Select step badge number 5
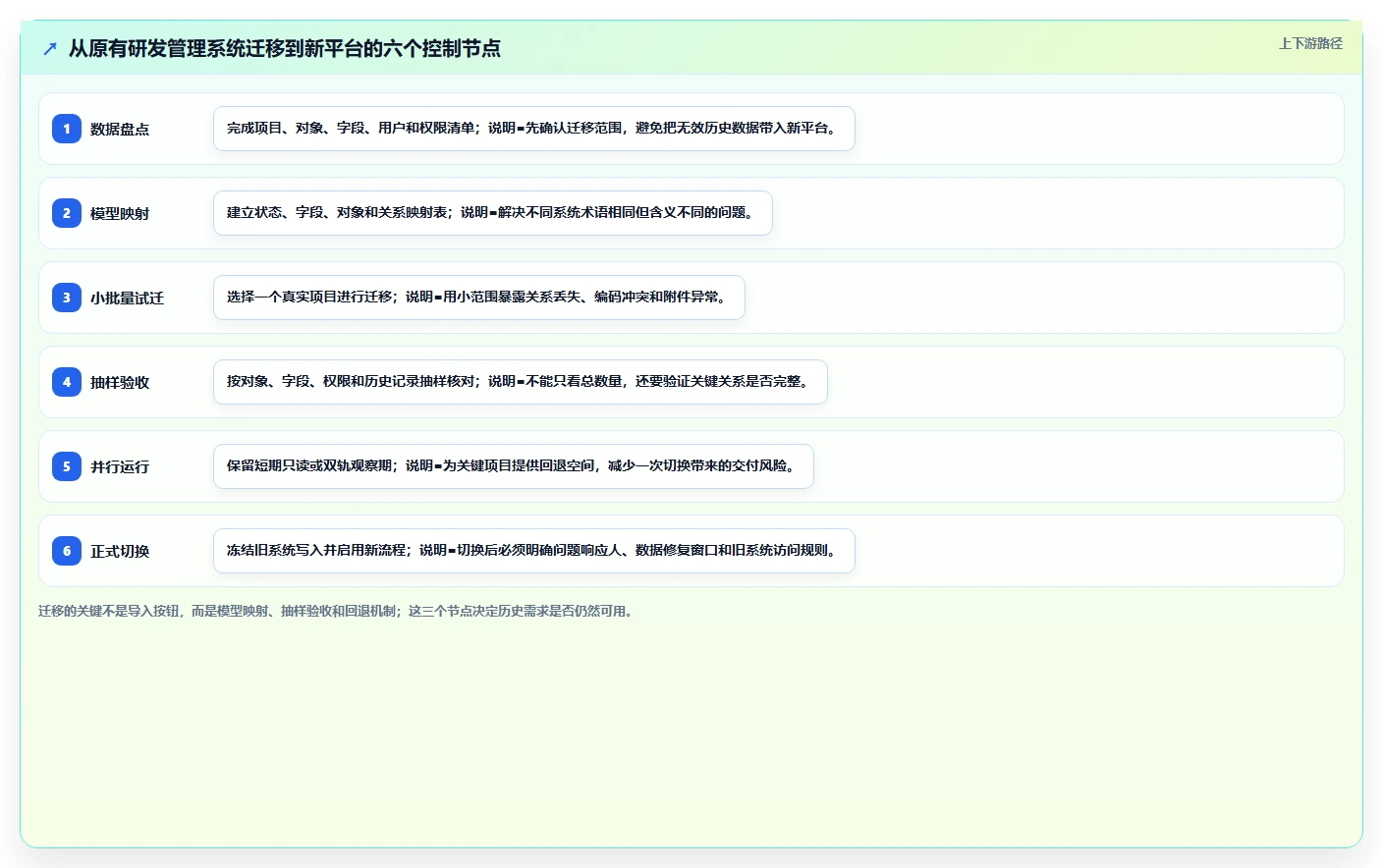The width and height of the screenshot is (1383, 868). pos(67,466)
